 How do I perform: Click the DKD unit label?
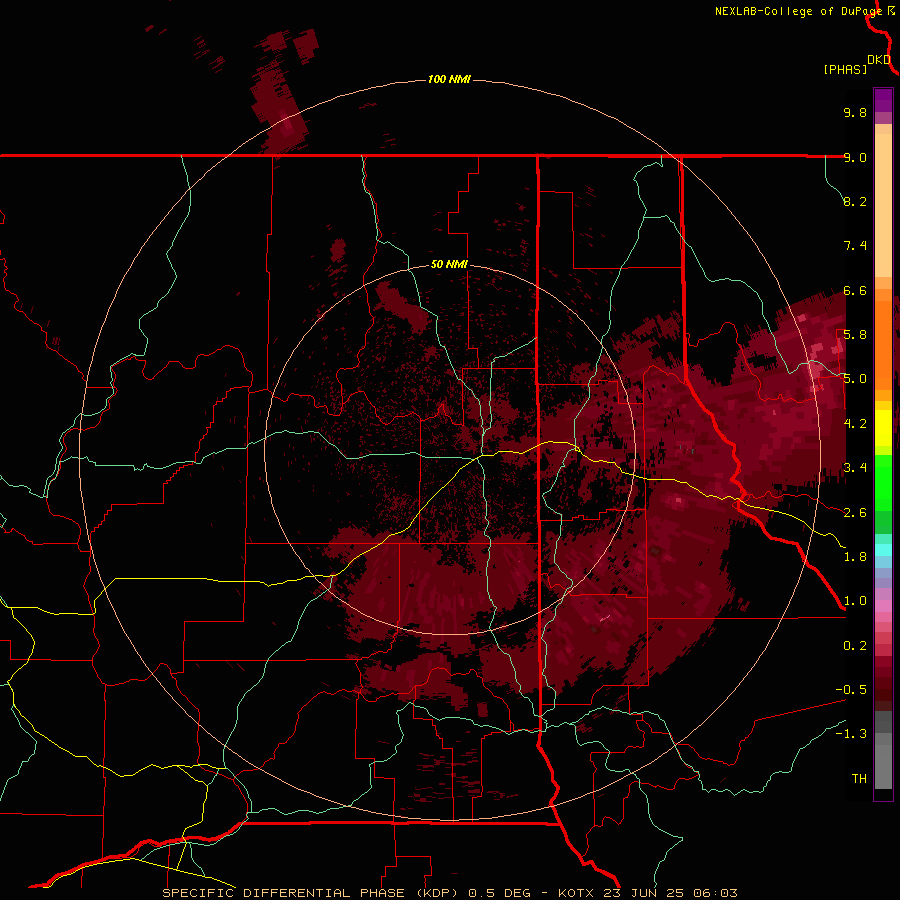(x=879, y=60)
